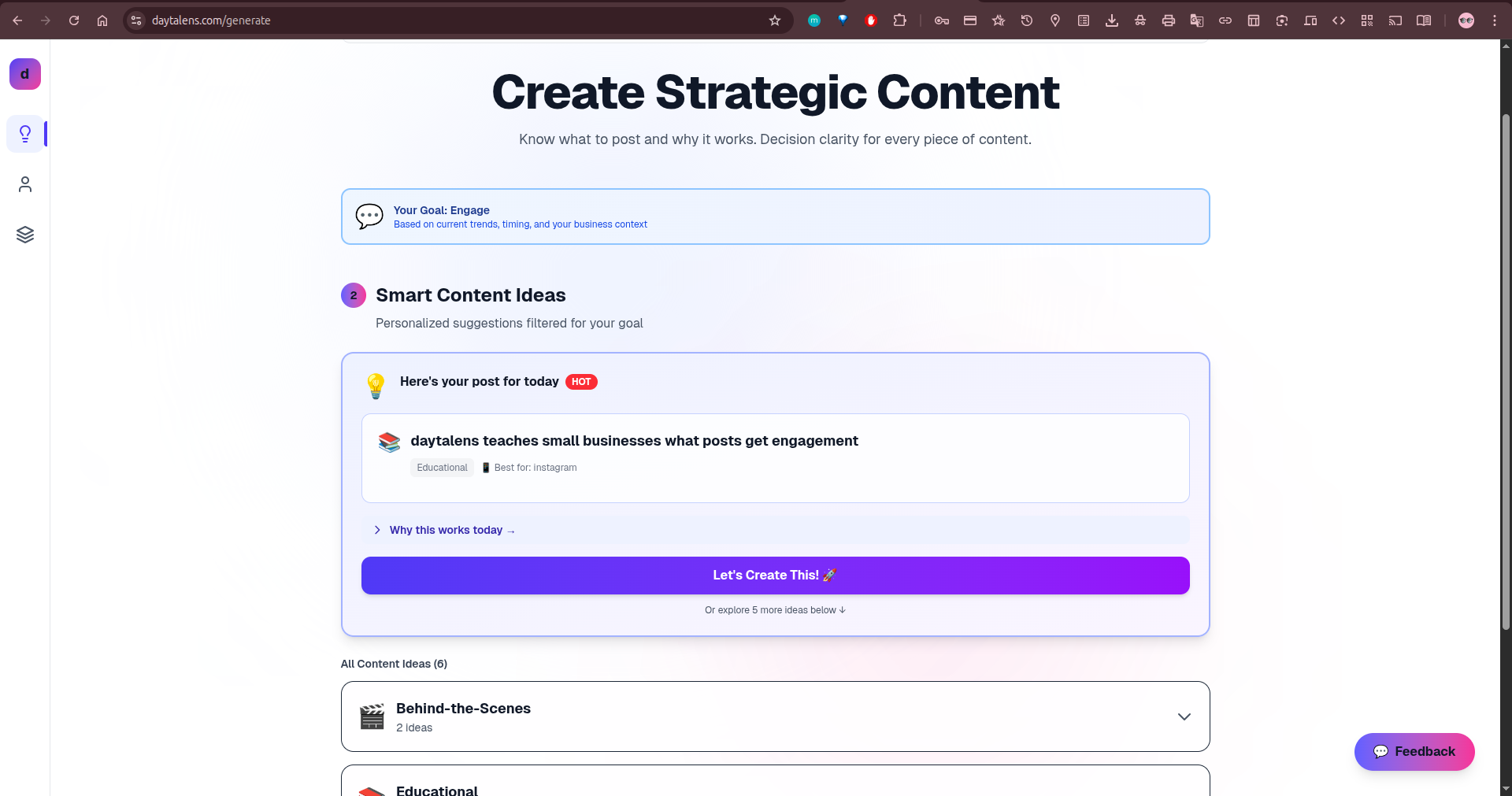Open the Google Translate toolbar icon
Viewport: 1512px width, 796px height.
tap(1197, 20)
